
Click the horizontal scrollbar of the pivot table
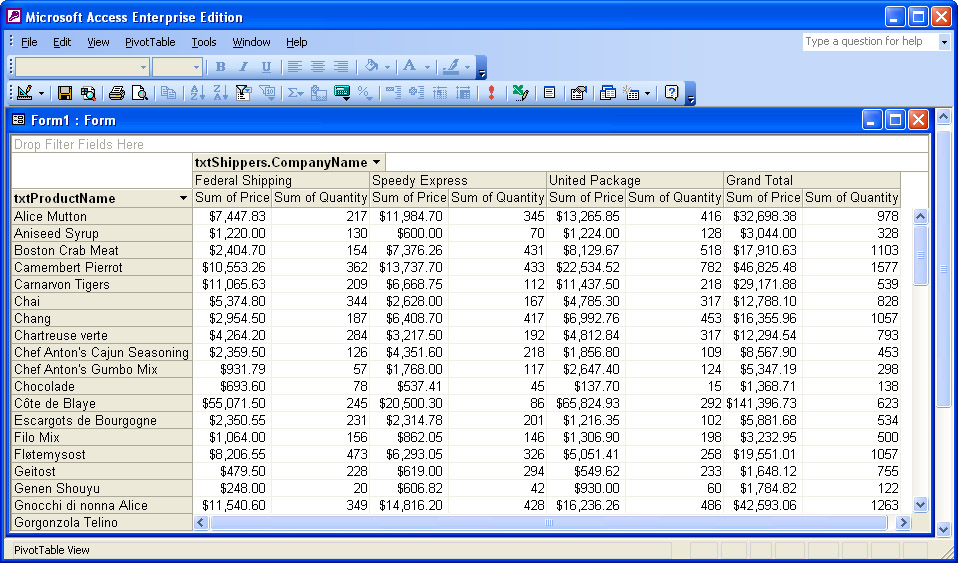point(548,523)
